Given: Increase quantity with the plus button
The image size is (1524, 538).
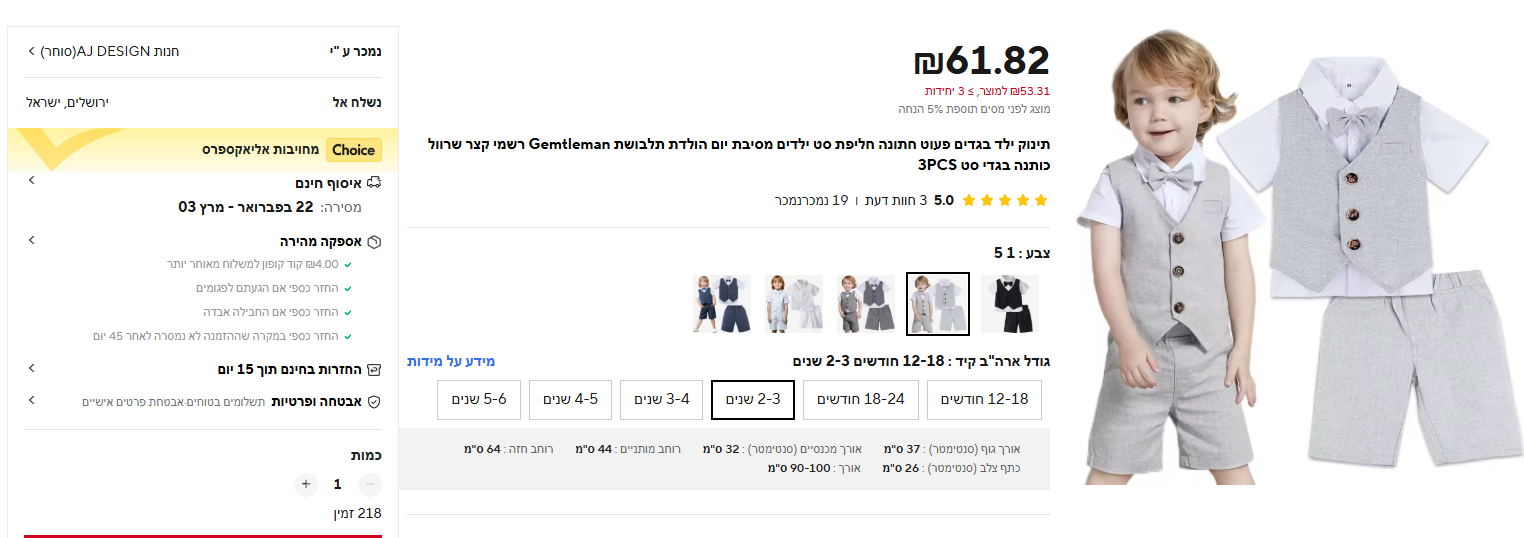Looking at the screenshot, I should (306, 484).
